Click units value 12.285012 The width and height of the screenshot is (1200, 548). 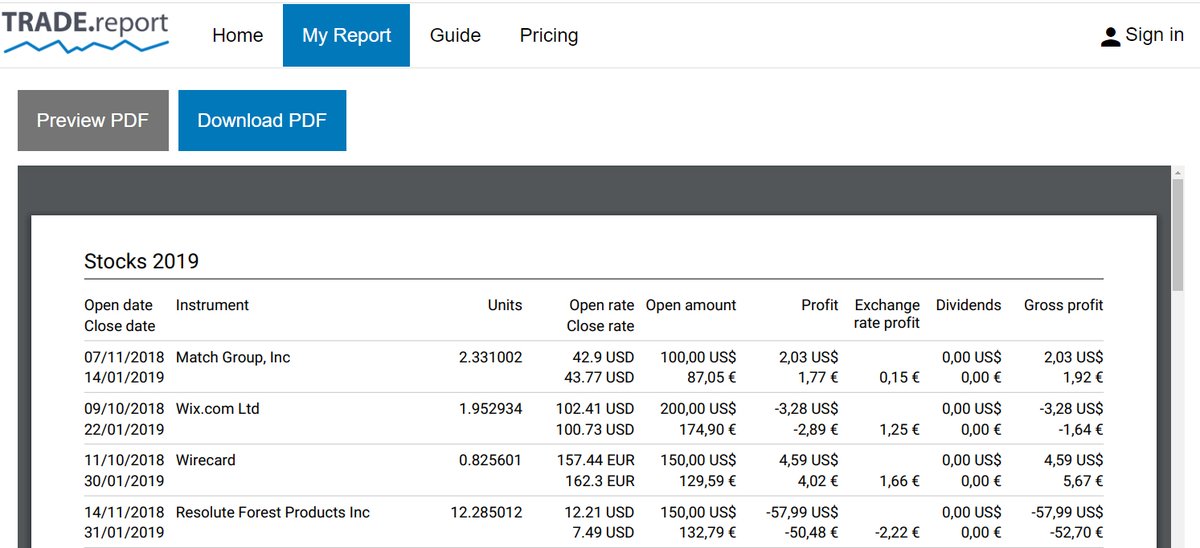(x=486, y=512)
